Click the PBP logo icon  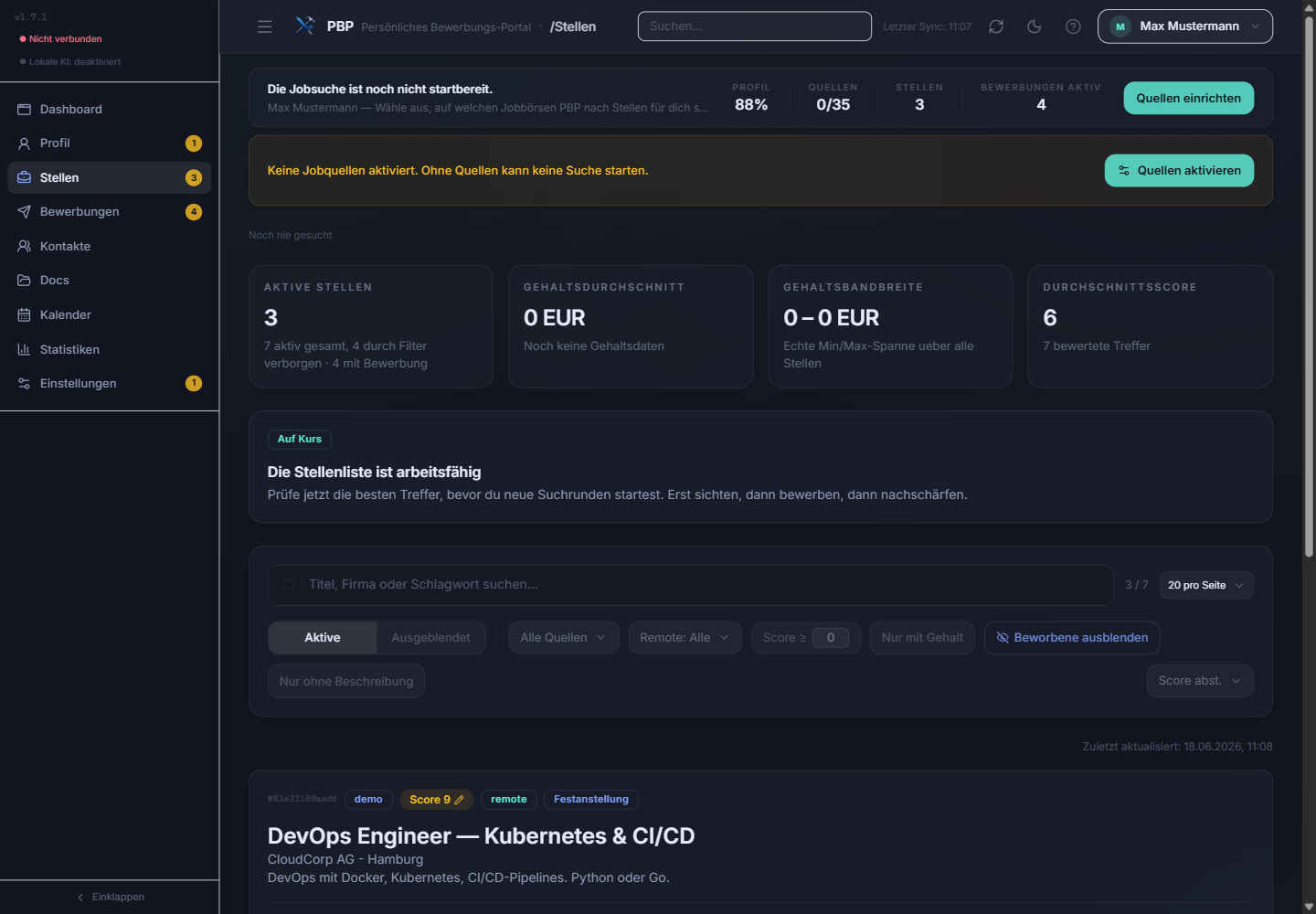(305, 26)
